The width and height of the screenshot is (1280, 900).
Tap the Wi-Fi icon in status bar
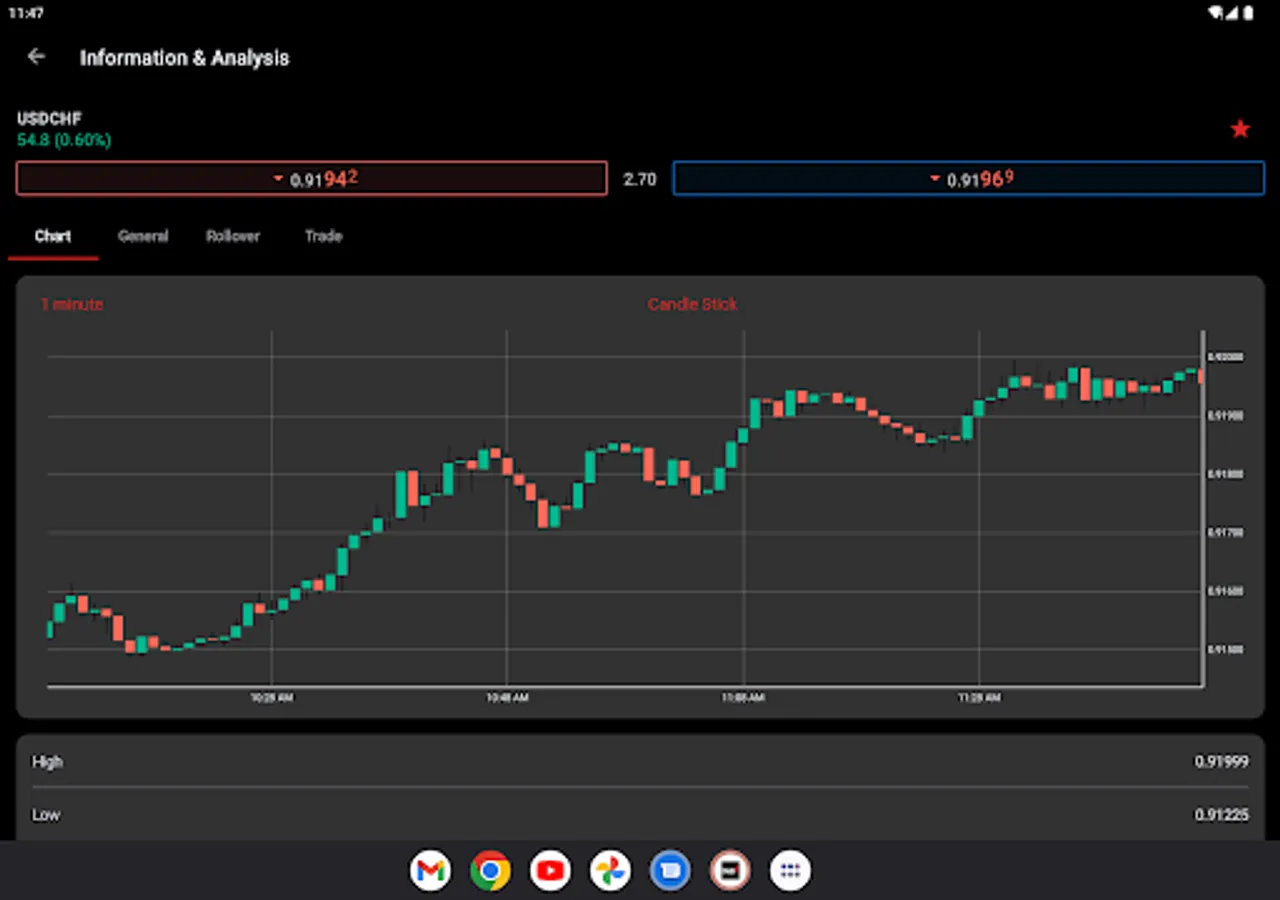coord(1217,13)
